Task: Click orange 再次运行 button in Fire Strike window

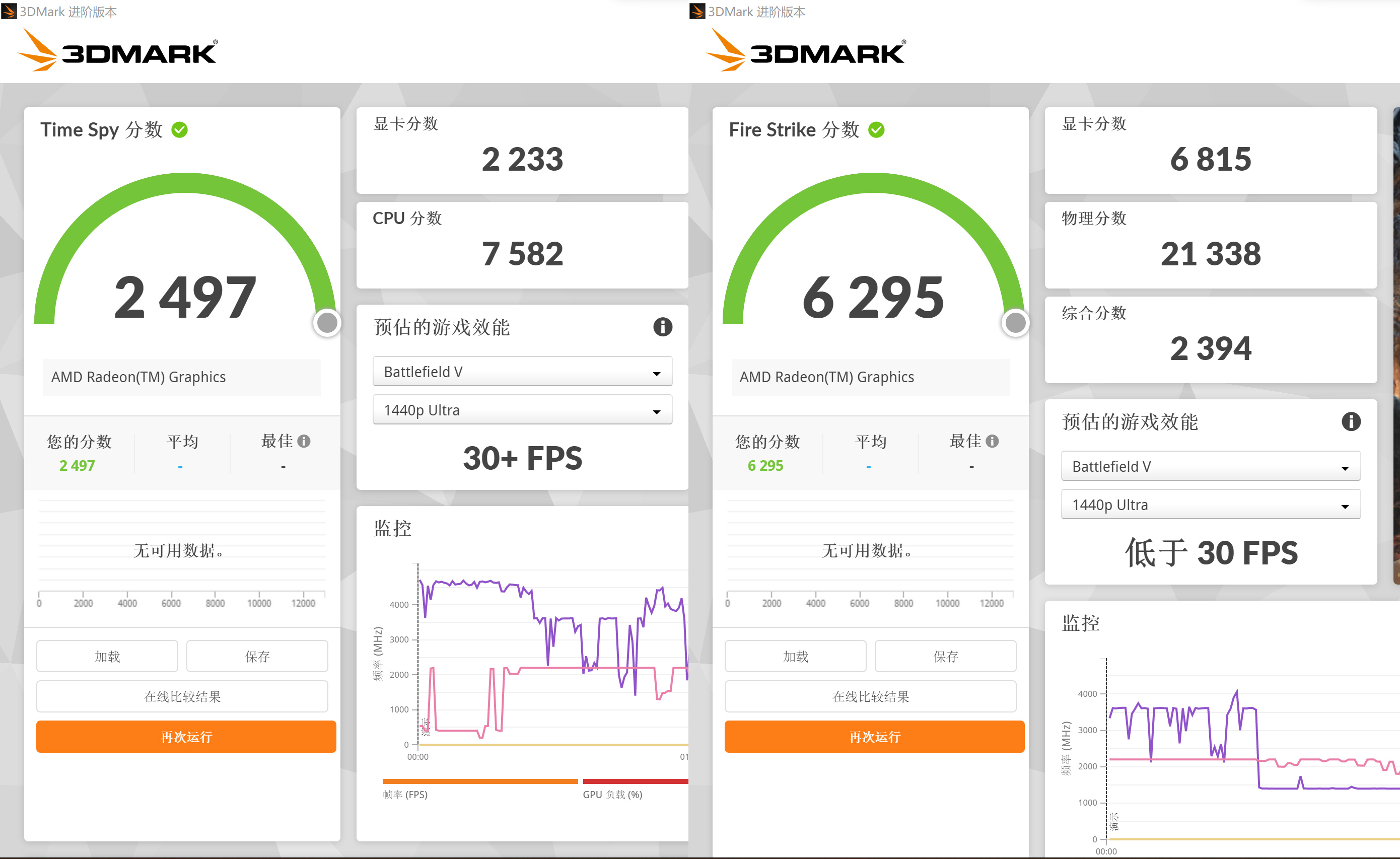Action: 874,737
